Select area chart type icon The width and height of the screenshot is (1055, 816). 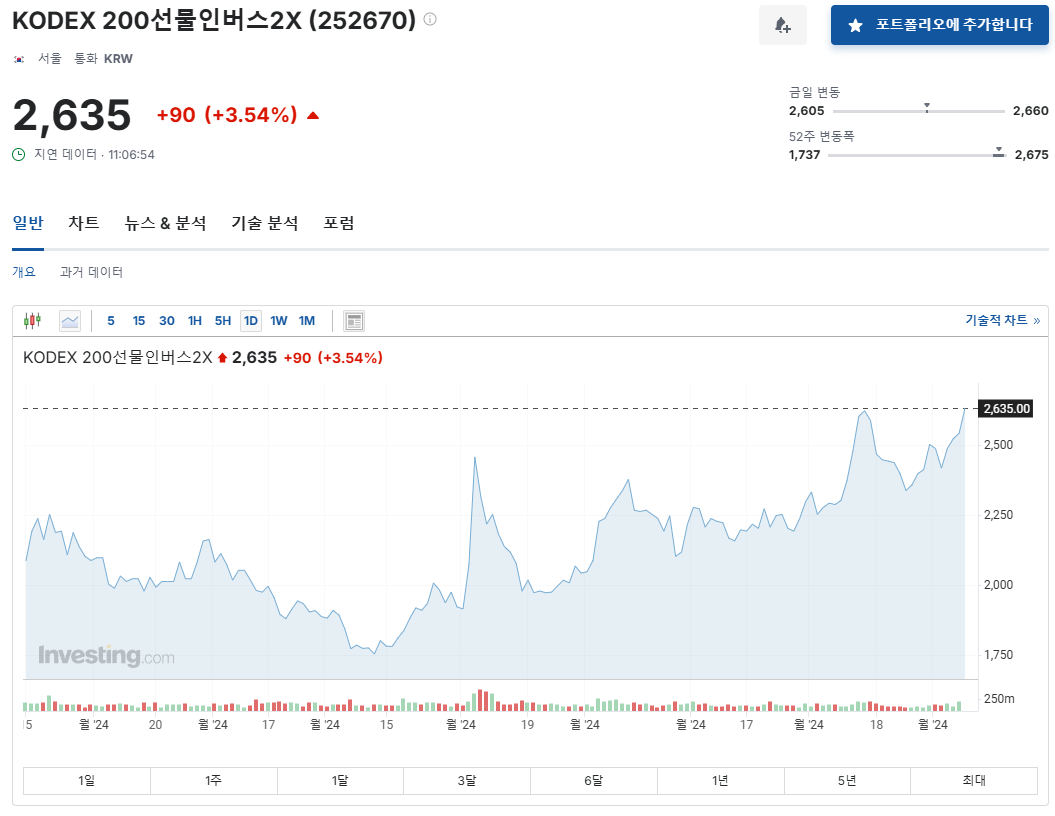(x=70, y=321)
